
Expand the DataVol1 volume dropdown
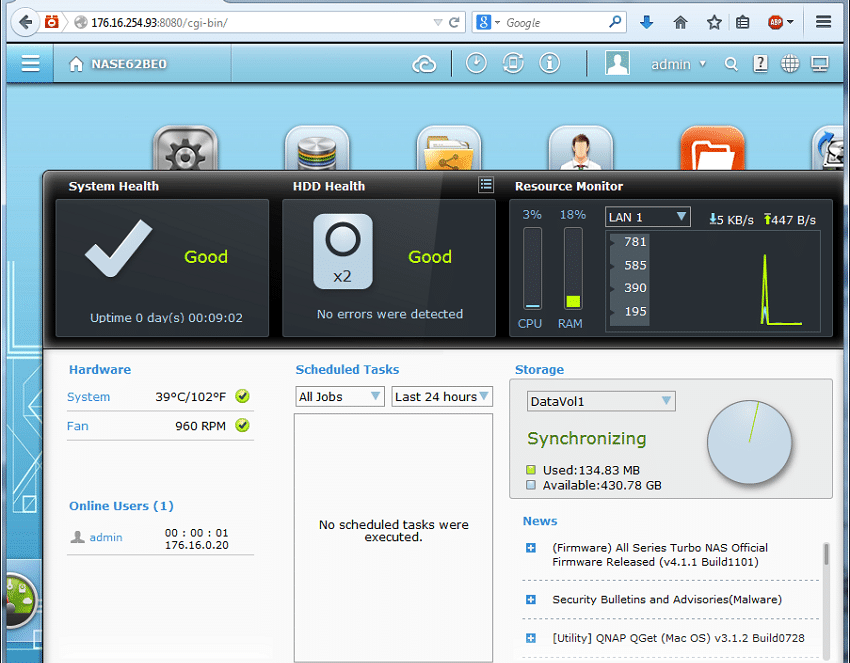click(x=601, y=401)
